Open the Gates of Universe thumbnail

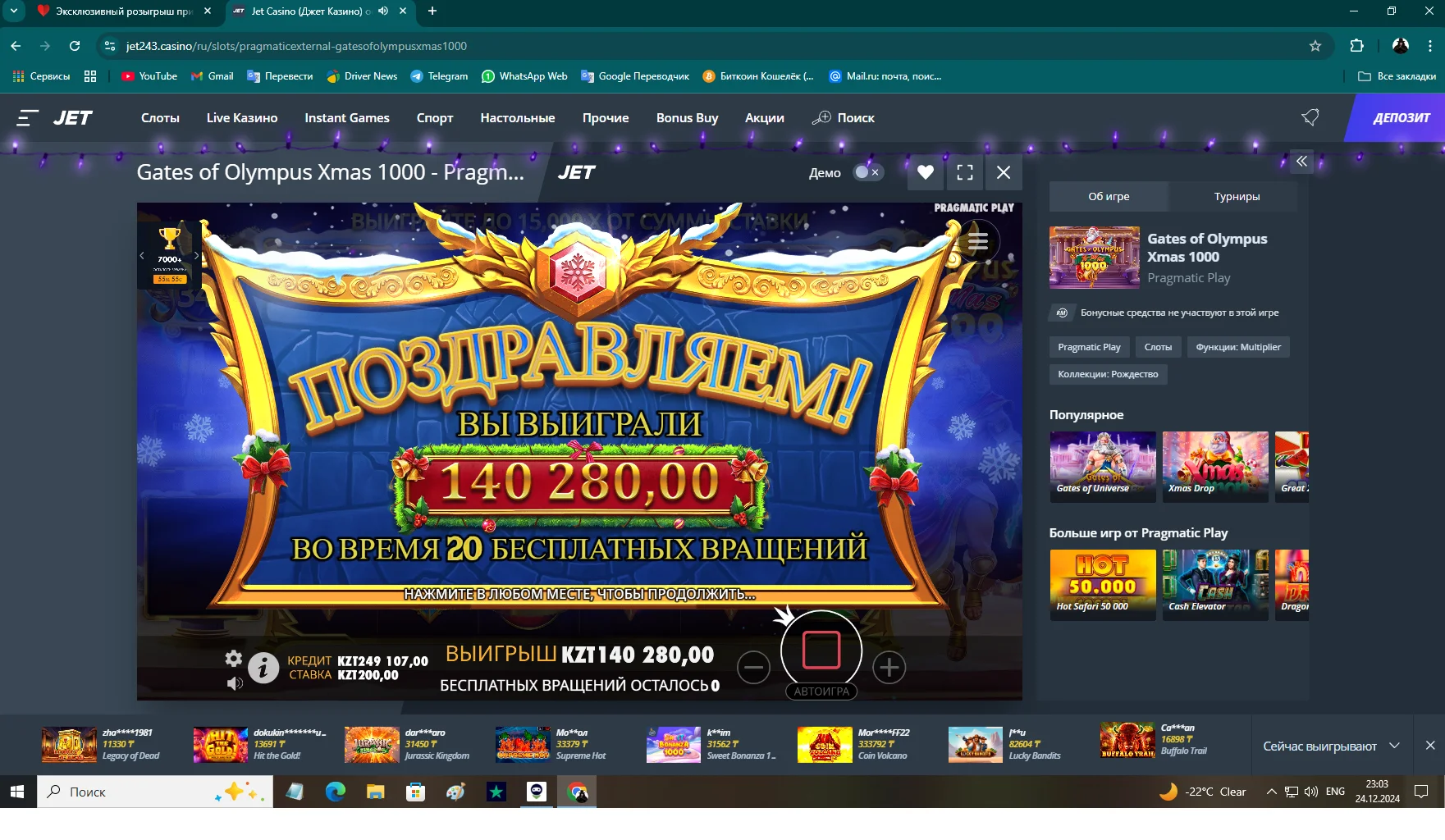[1102, 466]
